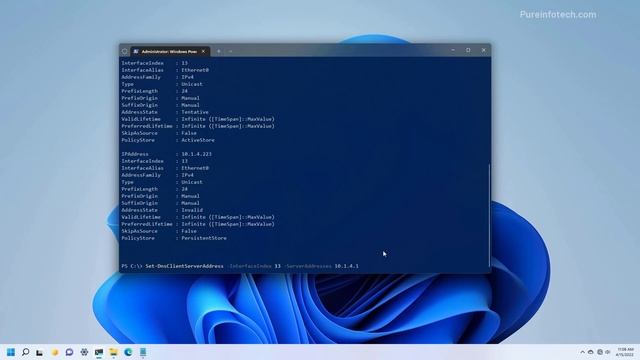
Task: Open the cloud icon in system tray
Action: pos(591,352)
